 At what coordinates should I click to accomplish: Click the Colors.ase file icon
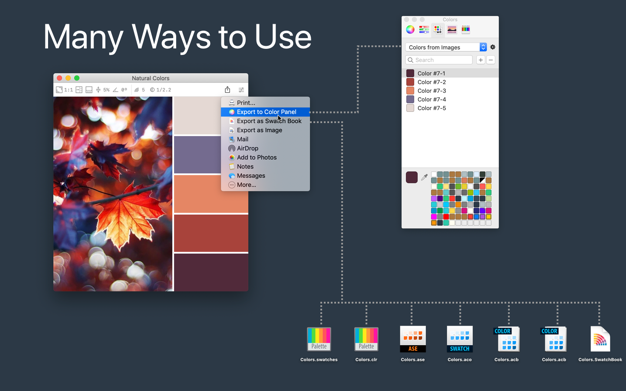tap(413, 339)
